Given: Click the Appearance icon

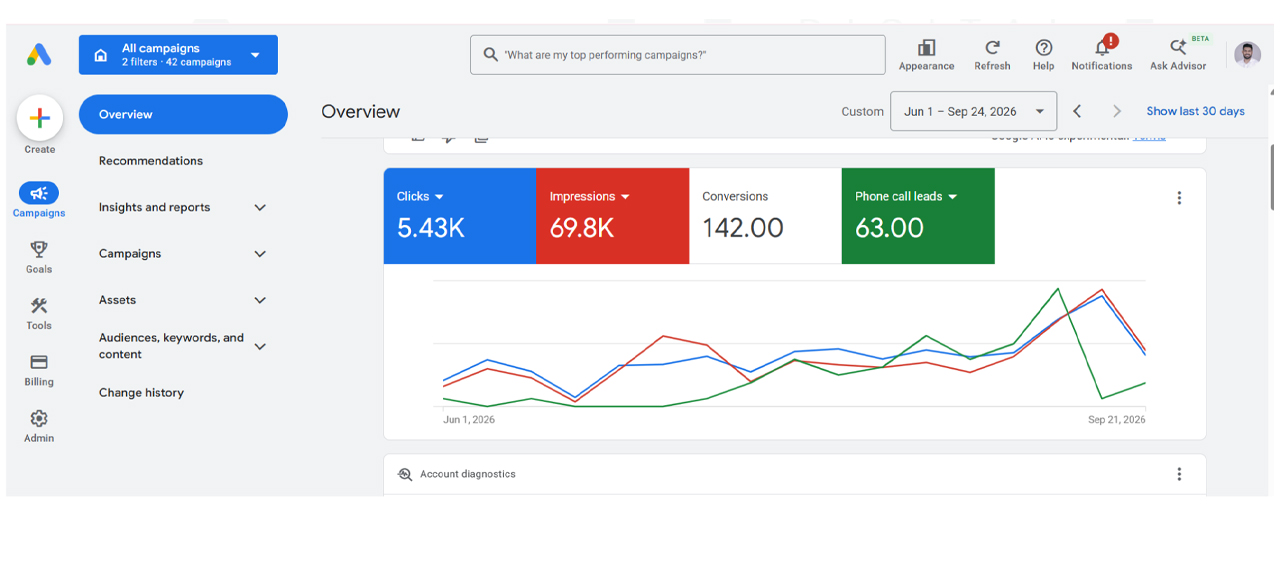Looking at the screenshot, I should 926,47.
